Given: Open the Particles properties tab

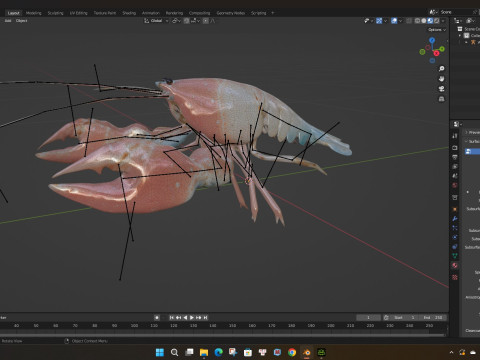Looking at the screenshot, I should pos(455,228).
